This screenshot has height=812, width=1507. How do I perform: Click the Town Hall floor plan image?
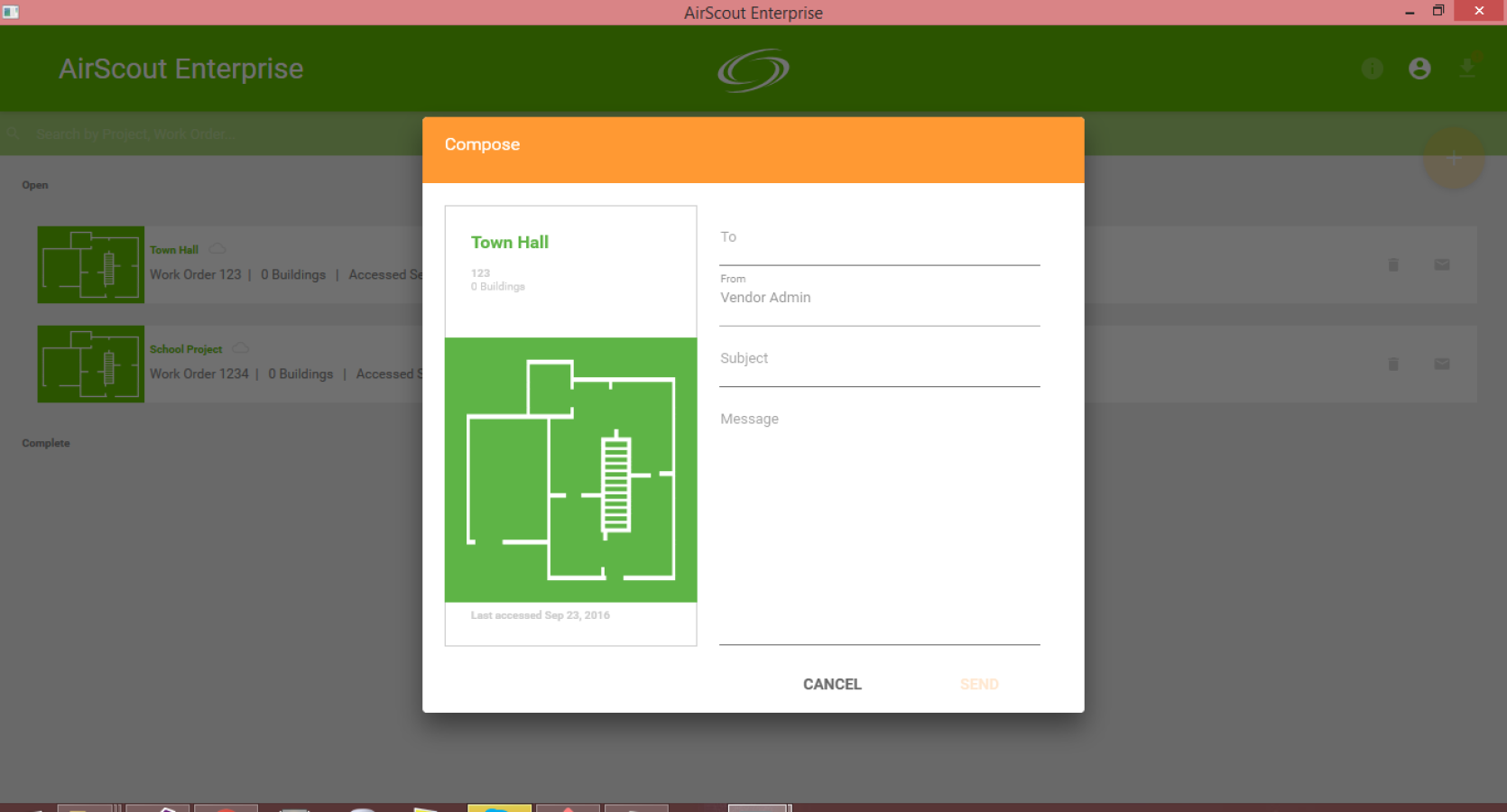pos(571,470)
